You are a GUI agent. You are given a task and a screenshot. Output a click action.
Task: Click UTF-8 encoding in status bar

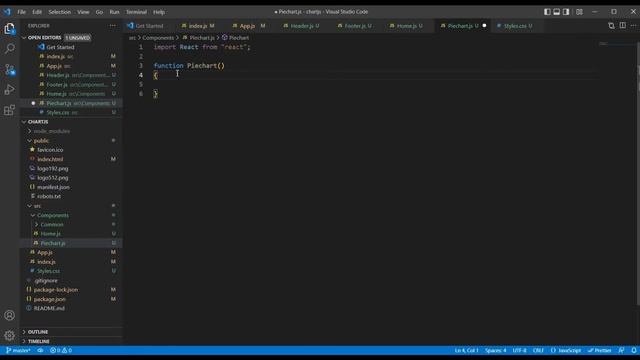(x=519, y=350)
